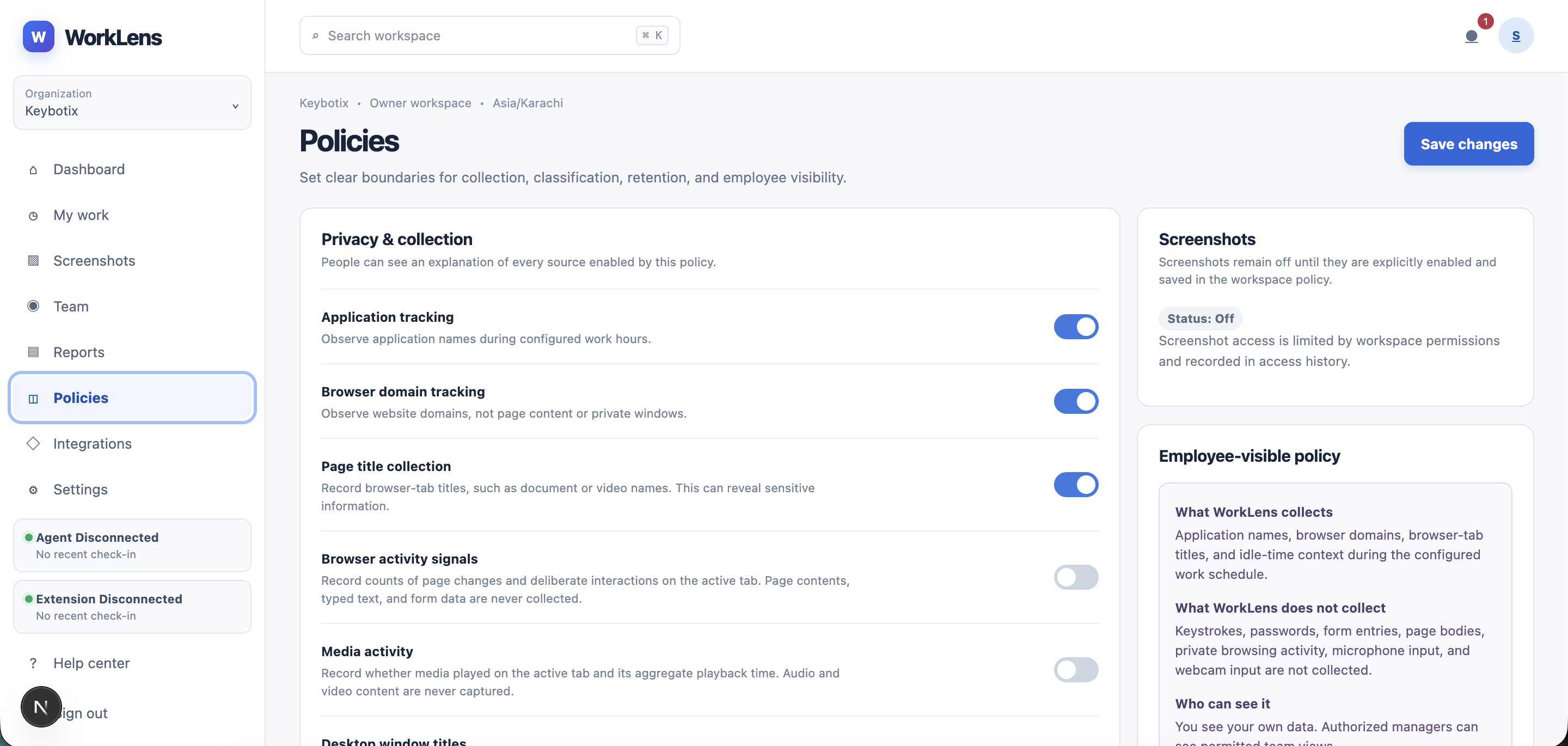The height and width of the screenshot is (746, 1568).
Task: Click the Agent Disconnected status card
Action: coord(132,545)
